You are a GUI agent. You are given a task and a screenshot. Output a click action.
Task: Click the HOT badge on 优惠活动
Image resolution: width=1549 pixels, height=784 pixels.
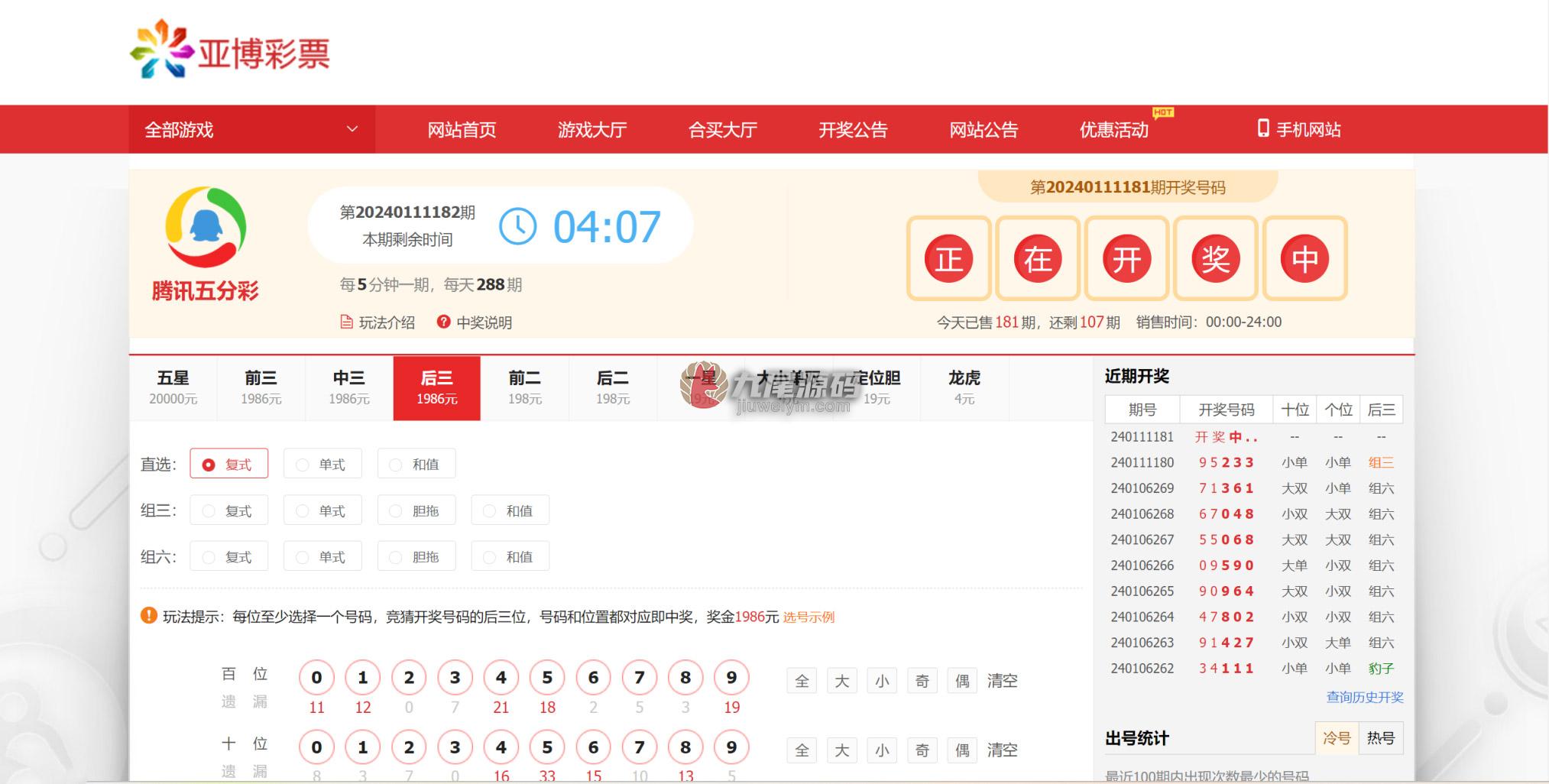tap(1162, 112)
